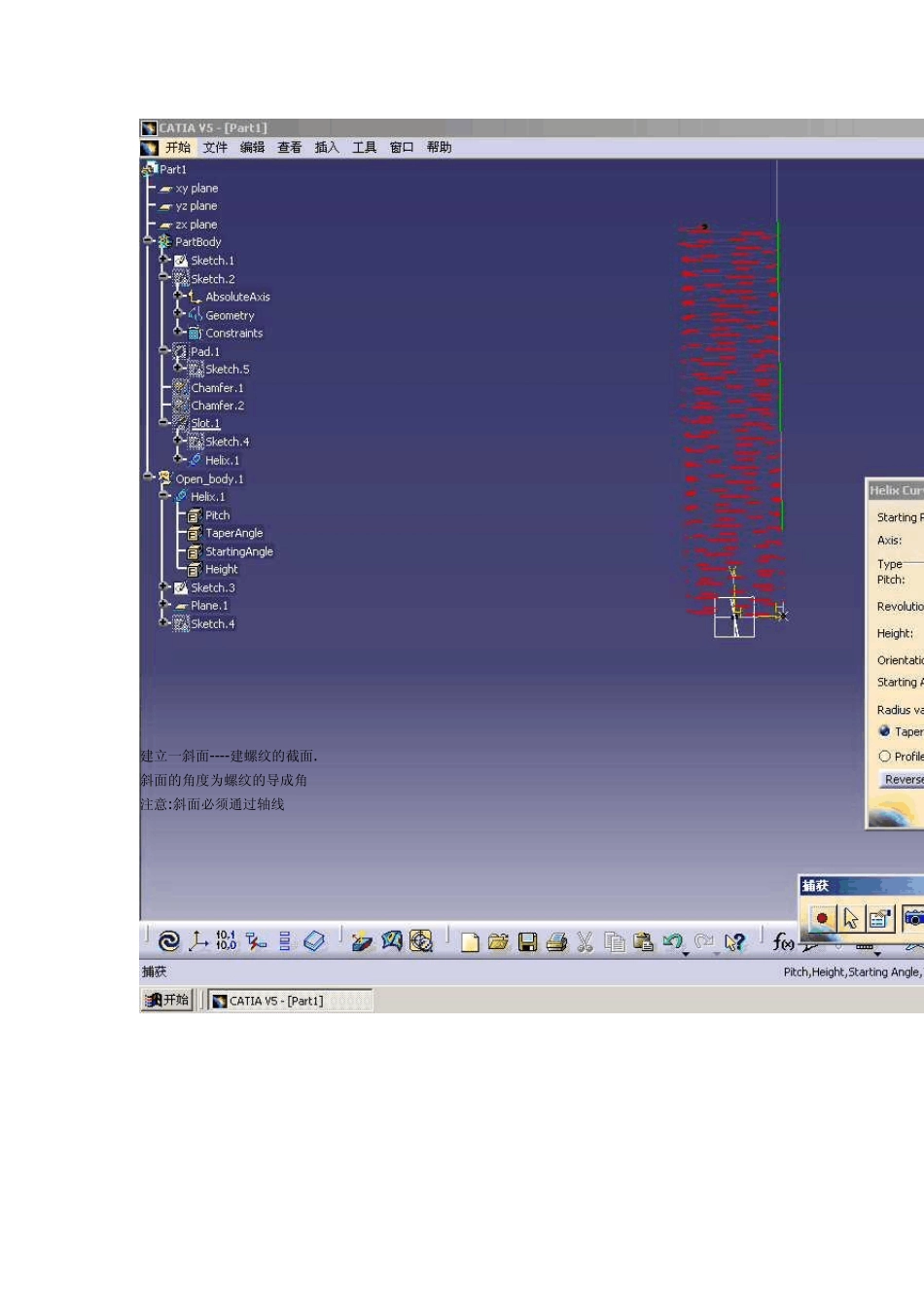This screenshot has height=1307, width=924.
Task: Expand the Plane.1 tree node
Action: tap(164, 605)
